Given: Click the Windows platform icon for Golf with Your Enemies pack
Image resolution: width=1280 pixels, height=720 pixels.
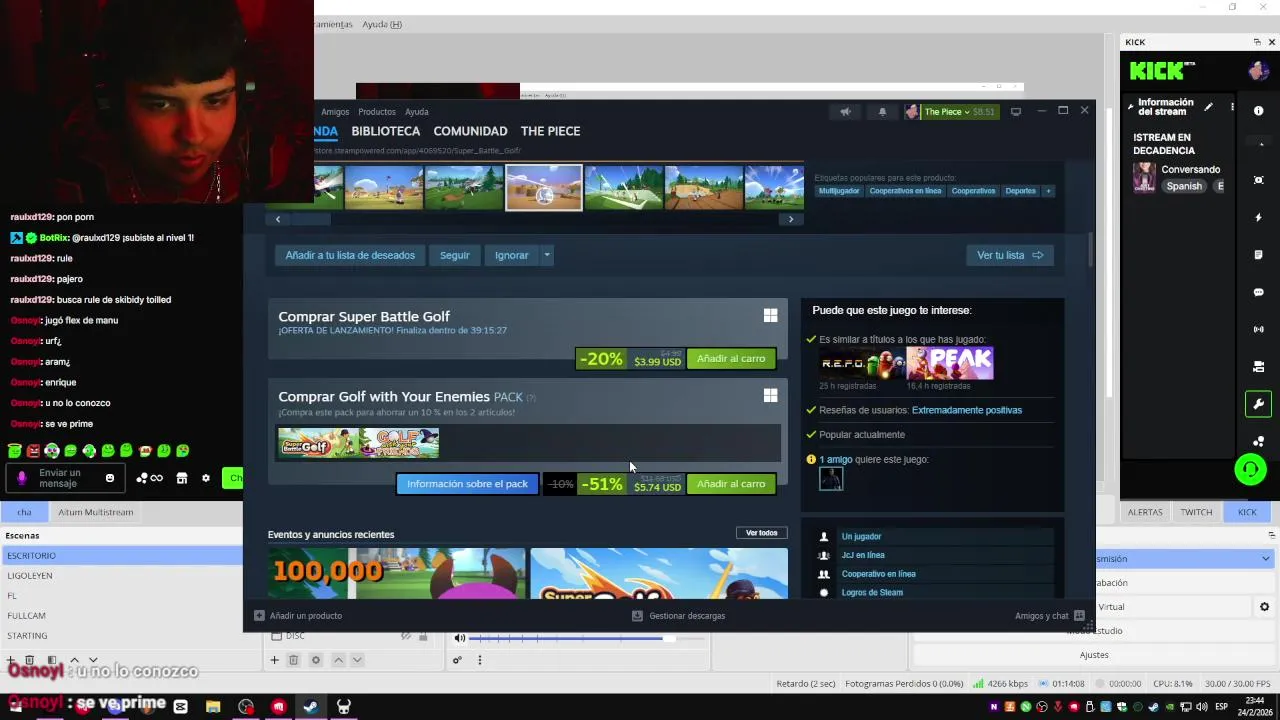Looking at the screenshot, I should click(x=770, y=396).
